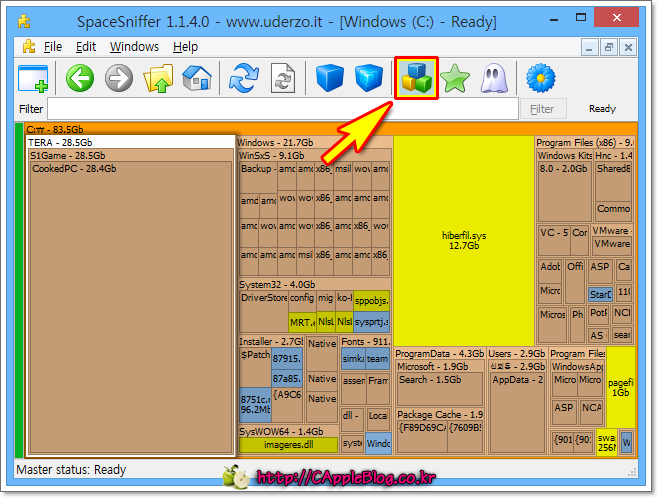Open the File menu
Image resolution: width=658 pixels, height=498 pixels.
point(53,47)
